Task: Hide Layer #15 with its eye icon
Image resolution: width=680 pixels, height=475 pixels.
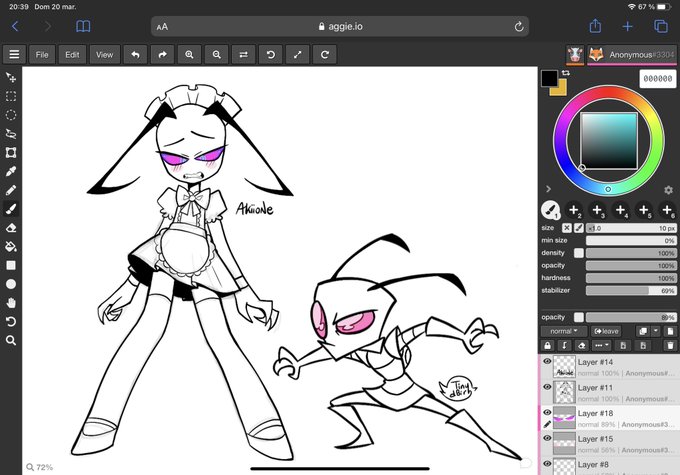Action: 547,438
